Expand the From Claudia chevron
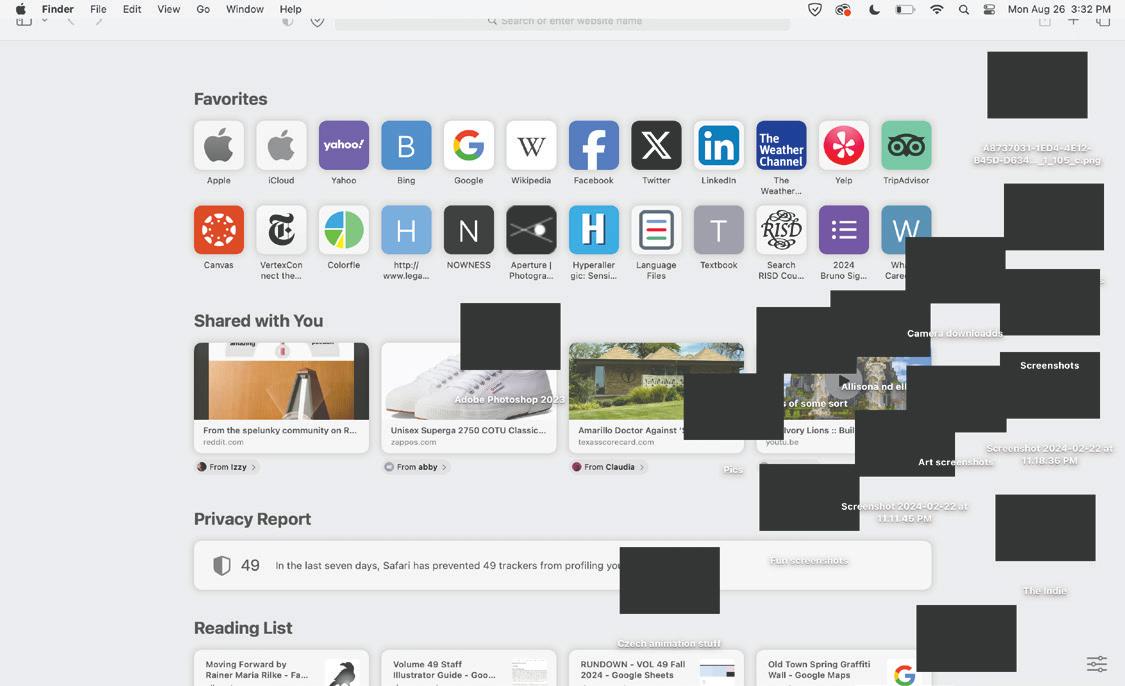Viewport: 1125px width, 686px height. tap(641, 467)
